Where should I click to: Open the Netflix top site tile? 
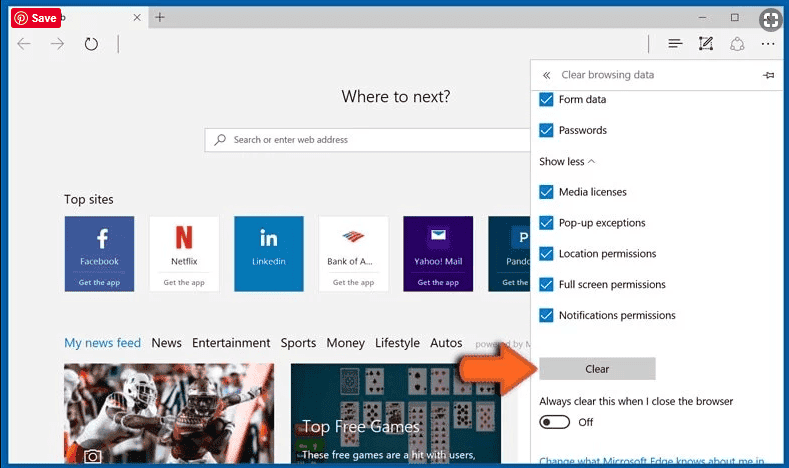184,254
